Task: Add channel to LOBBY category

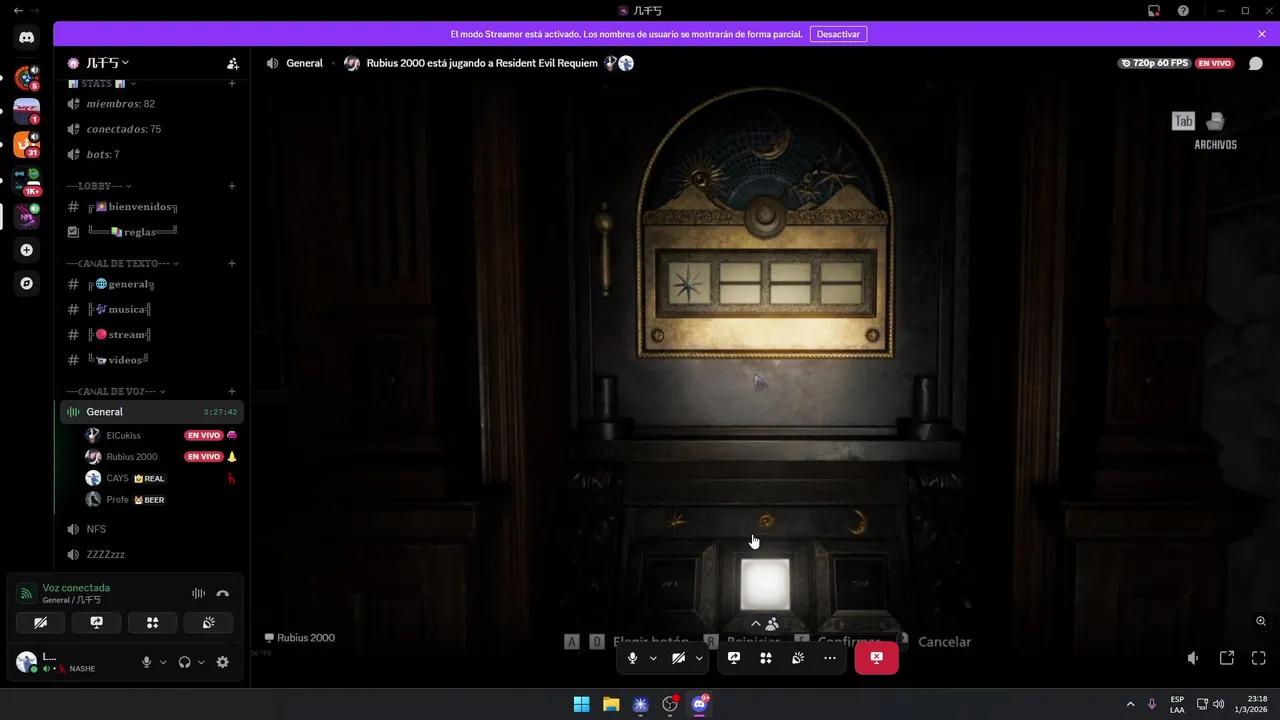Action: pos(232,186)
